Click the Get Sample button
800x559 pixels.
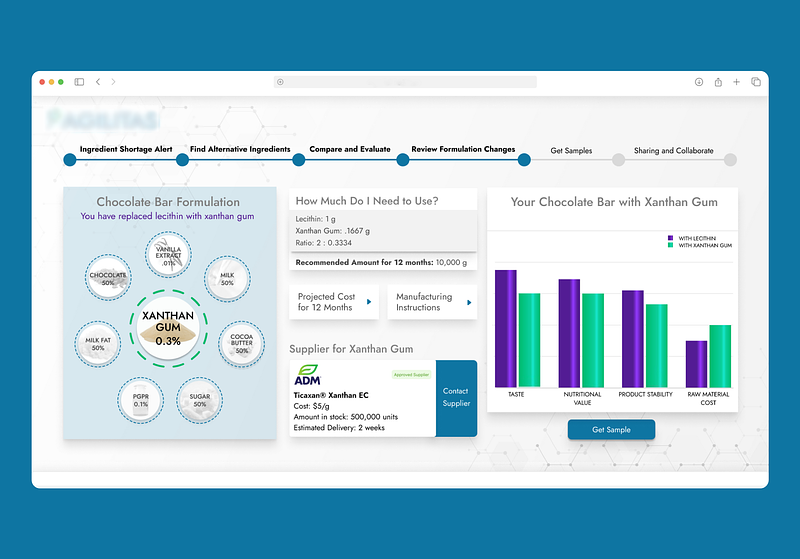tap(612, 429)
